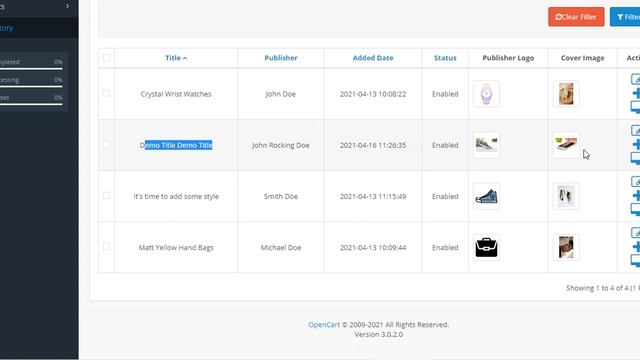Open the Crystal Wrist Watches cover image
The width and height of the screenshot is (640, 360).
coord(566,94)
